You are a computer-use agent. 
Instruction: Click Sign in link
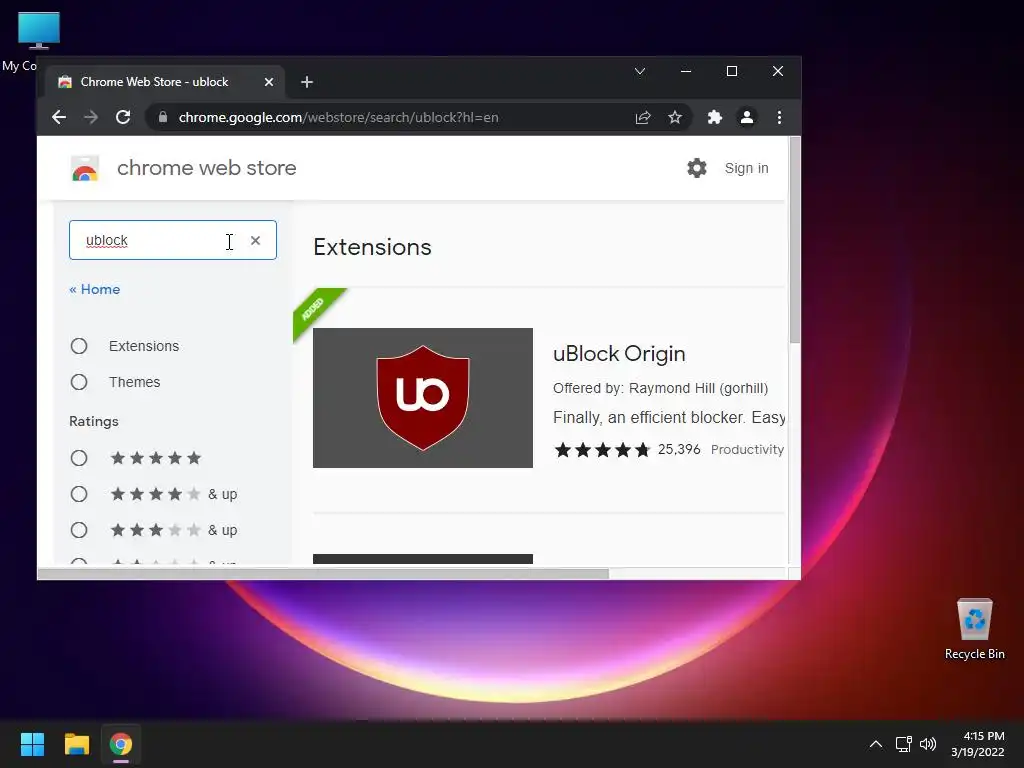tap(746, 168)
